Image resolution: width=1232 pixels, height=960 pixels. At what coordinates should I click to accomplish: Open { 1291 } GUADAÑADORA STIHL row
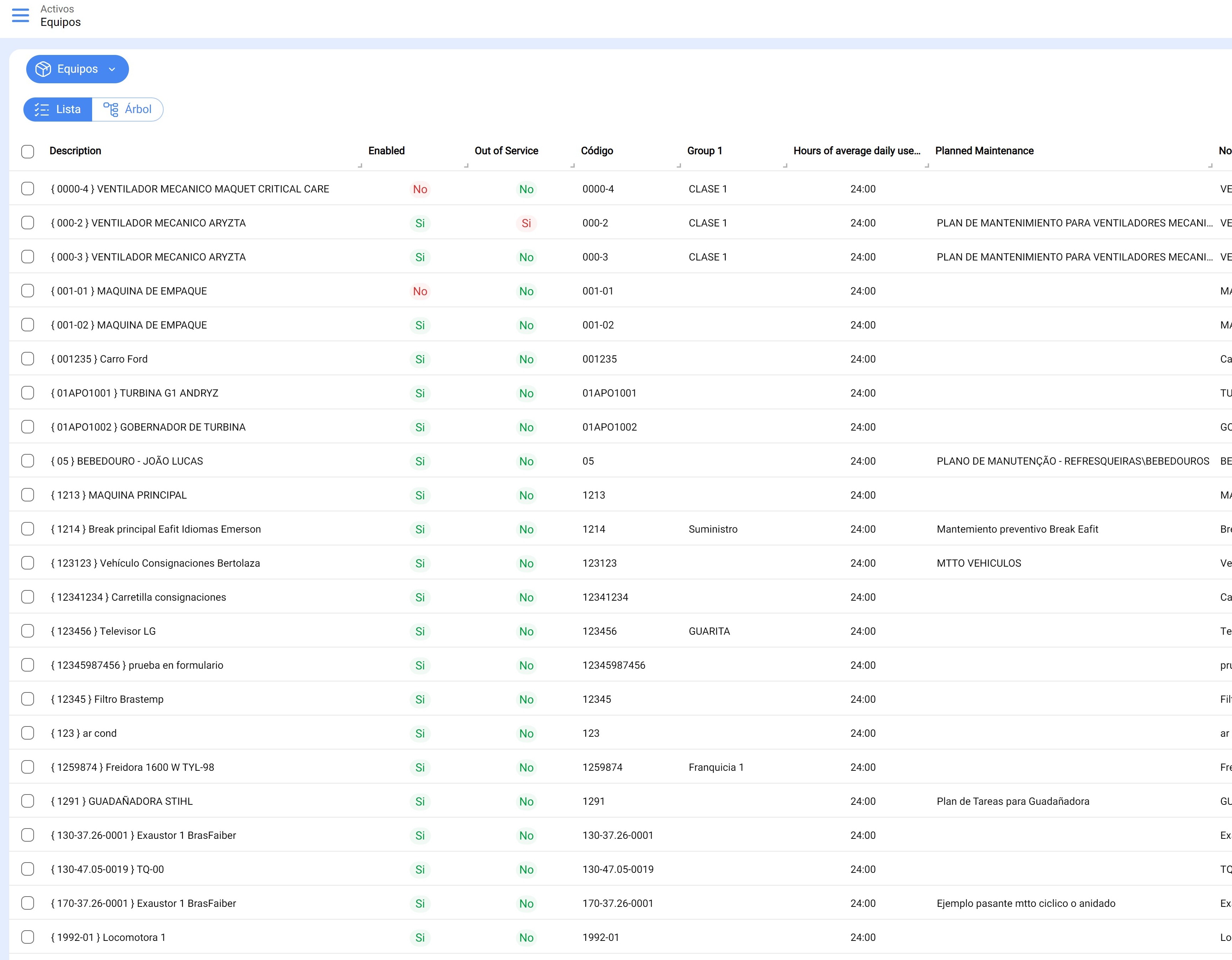122,801
